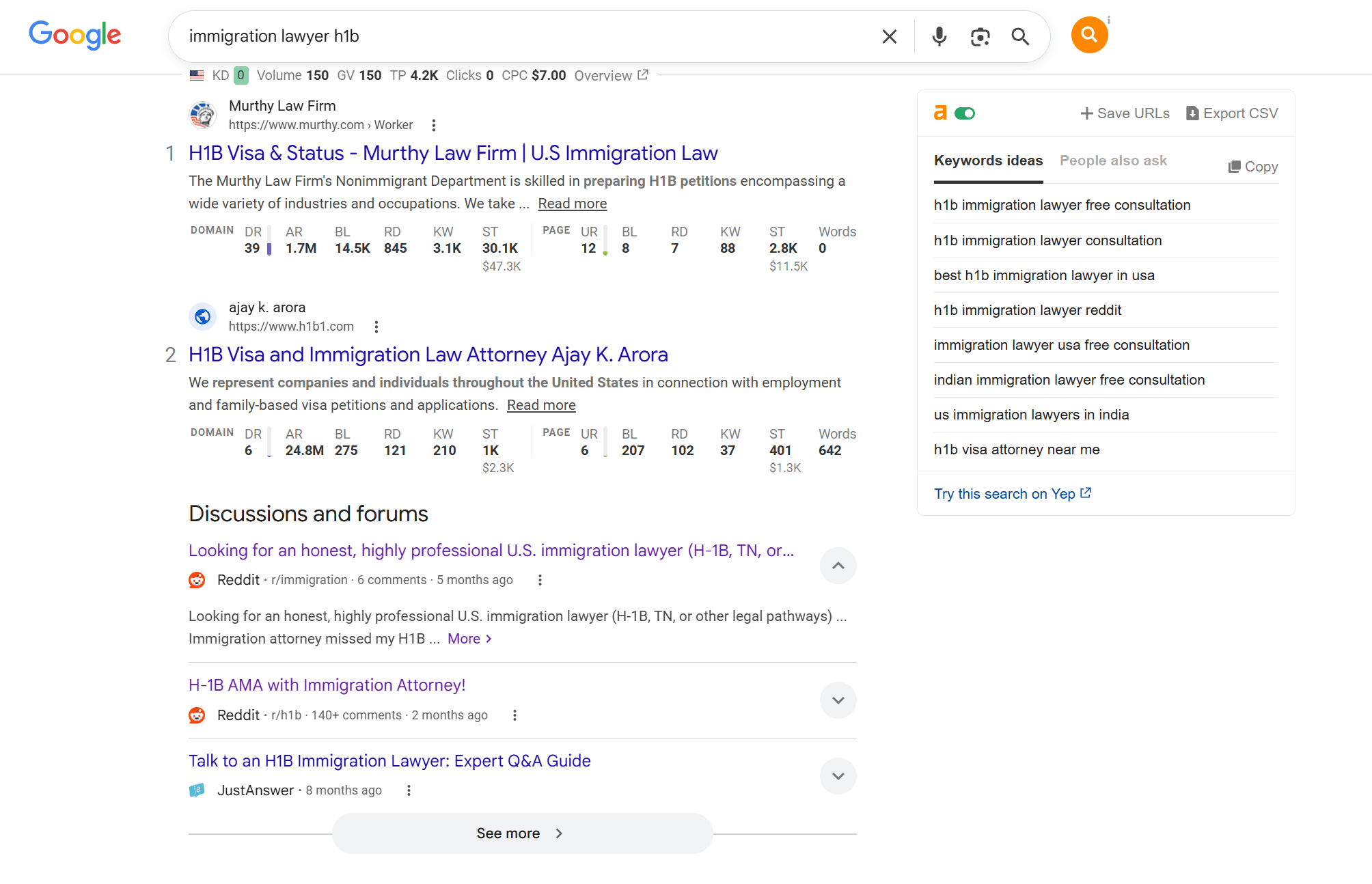Open three-dot menu for JustAnswer discussion

(409, 790)
